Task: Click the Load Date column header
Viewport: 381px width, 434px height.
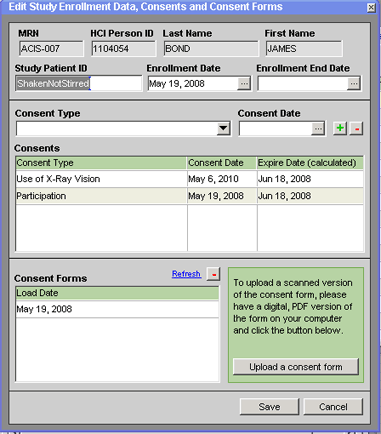Action: coord(117,293)
